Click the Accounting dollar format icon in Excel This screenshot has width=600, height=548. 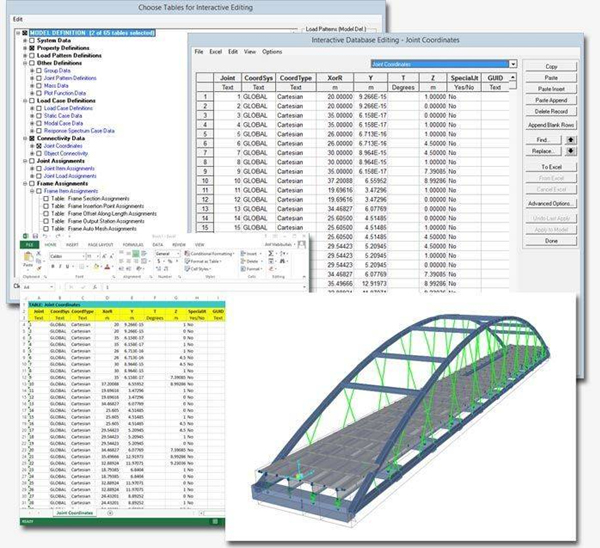[x=158, y=261]
